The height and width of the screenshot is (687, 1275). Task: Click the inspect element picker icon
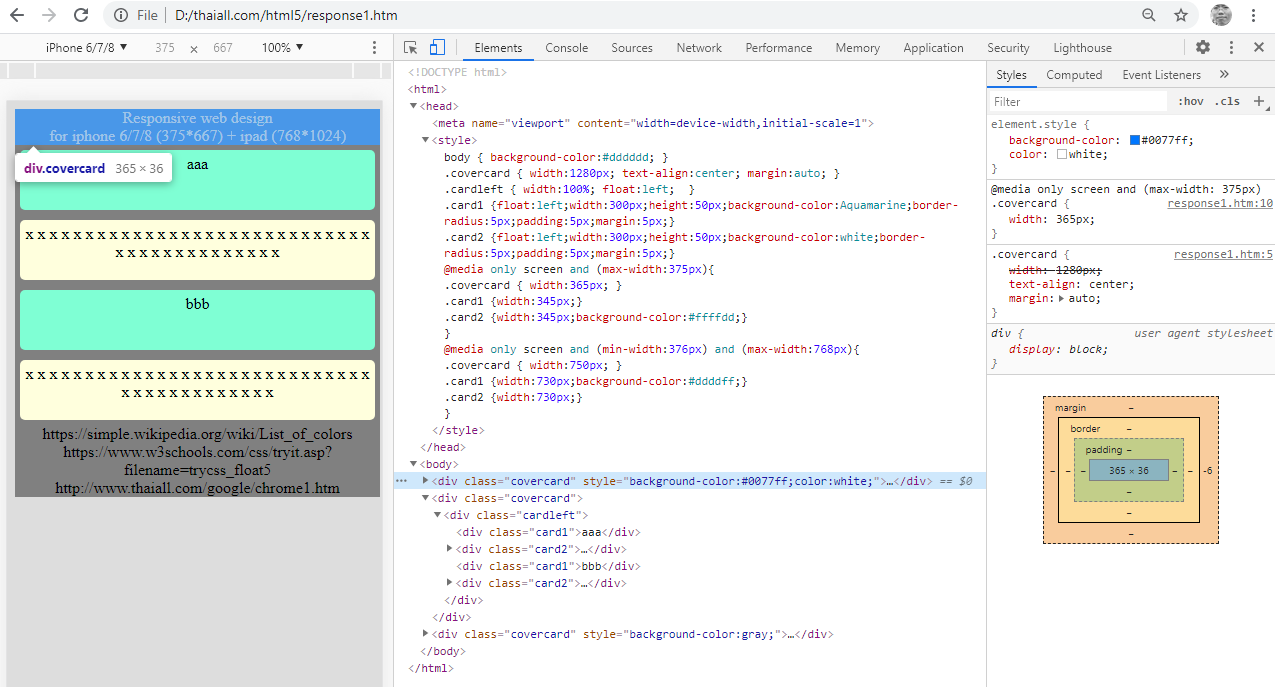tap(410, 47)
